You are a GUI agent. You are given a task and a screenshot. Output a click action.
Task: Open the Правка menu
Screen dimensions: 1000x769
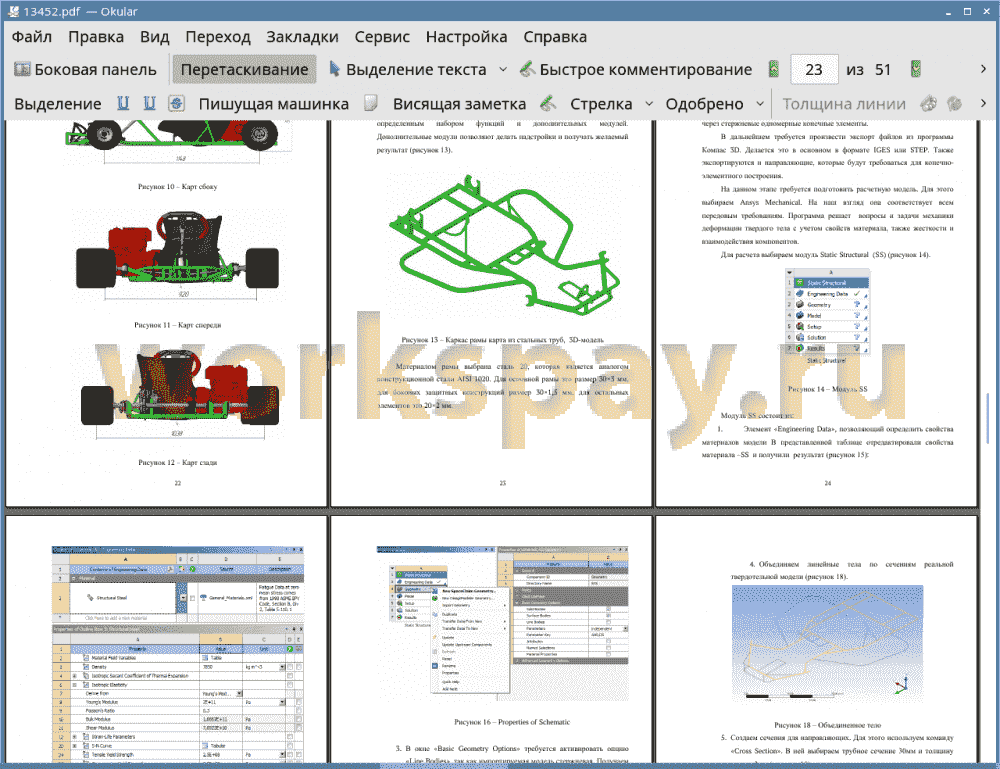96,37
